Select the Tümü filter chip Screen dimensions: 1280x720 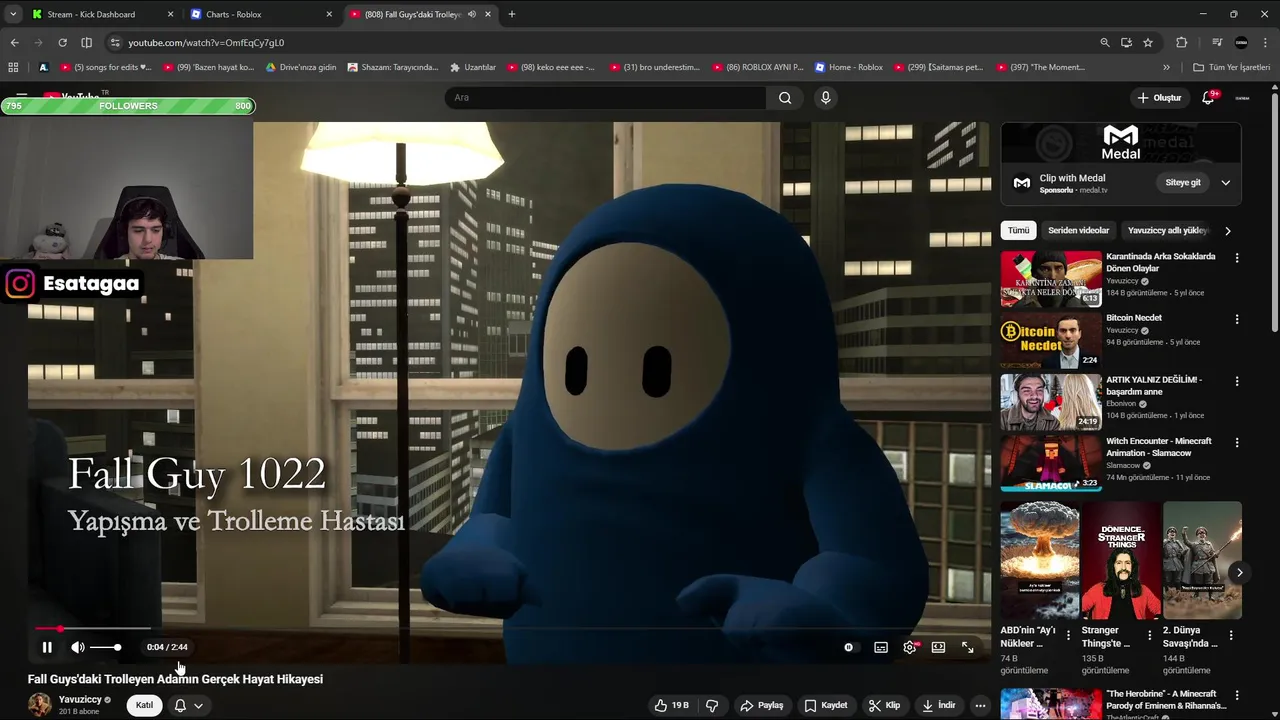(1018, 230)
